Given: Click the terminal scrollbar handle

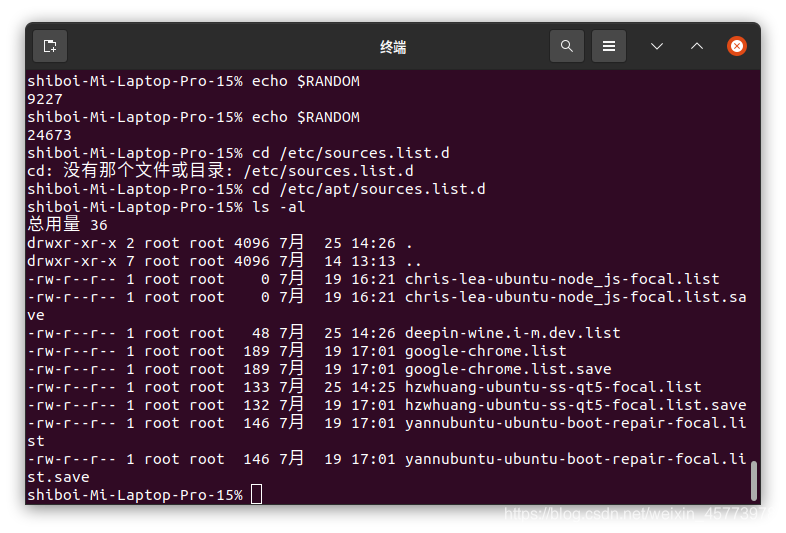Looking at the screenshot, I should (753, 481).
